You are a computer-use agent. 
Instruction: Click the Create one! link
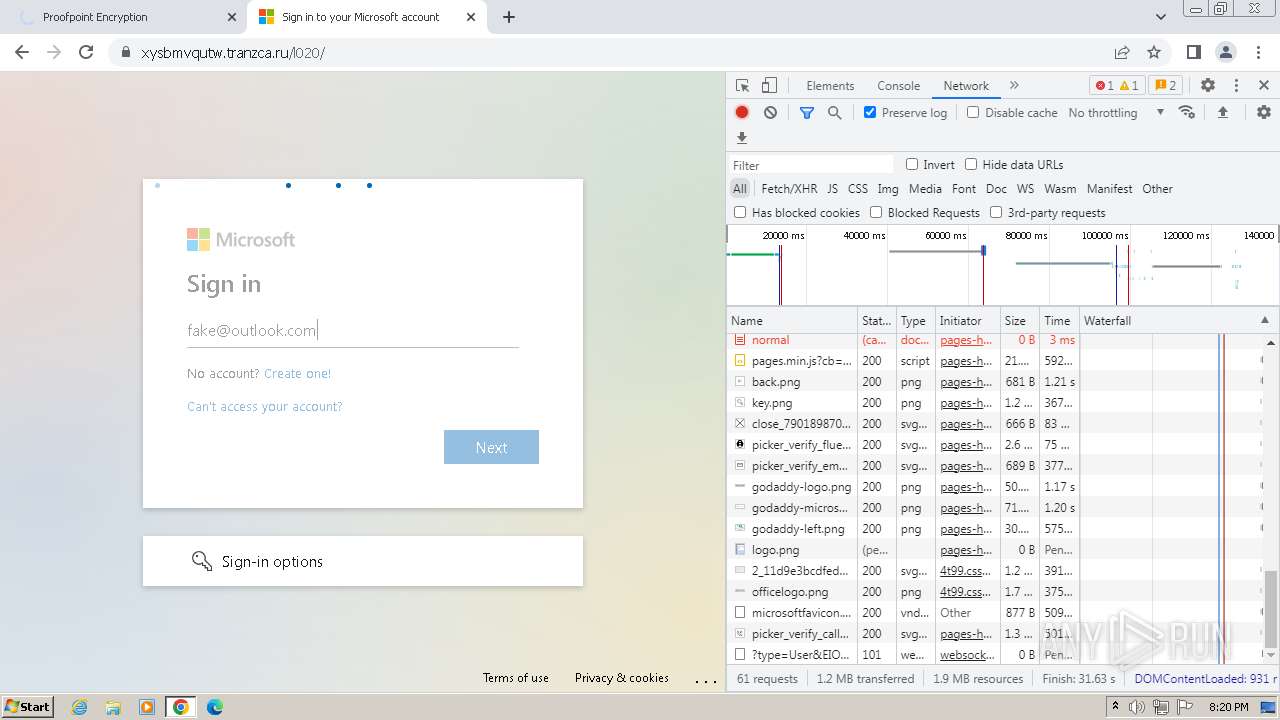tap(297, 373)
